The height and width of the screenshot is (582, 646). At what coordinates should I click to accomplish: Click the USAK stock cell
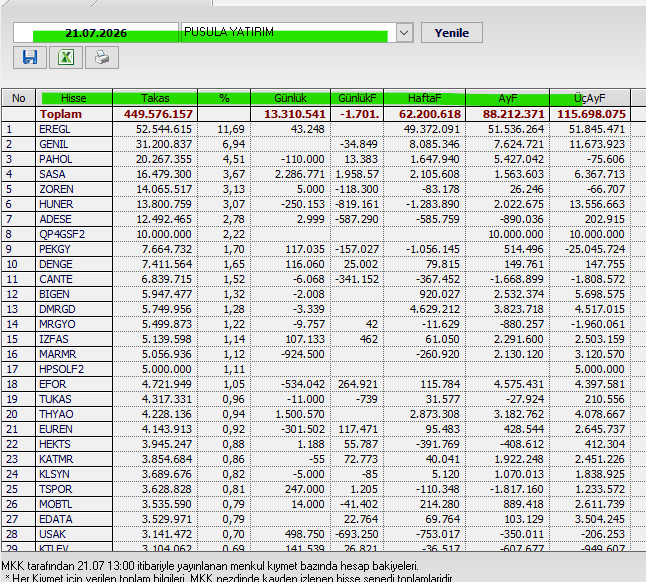(74, 534)
